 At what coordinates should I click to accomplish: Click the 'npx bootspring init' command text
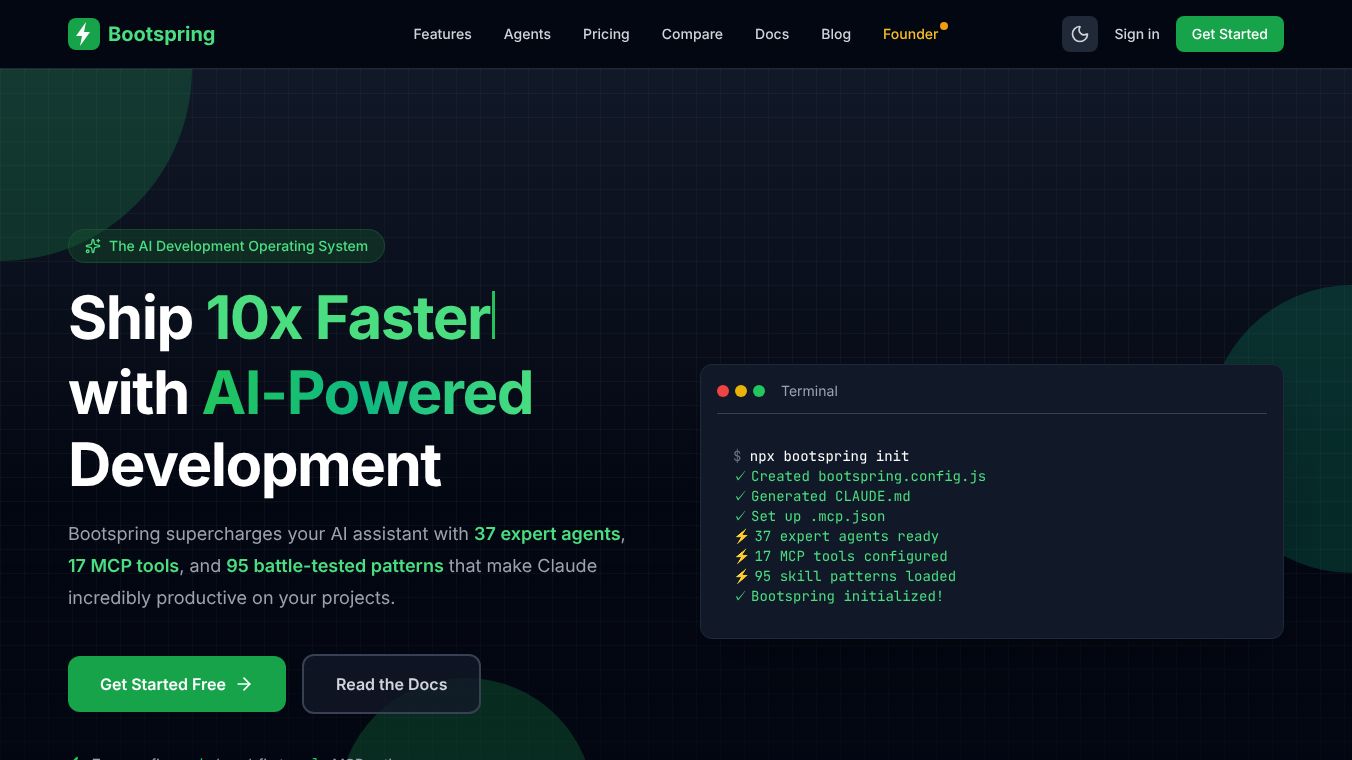pyautogui.click(x=830, y=456)
